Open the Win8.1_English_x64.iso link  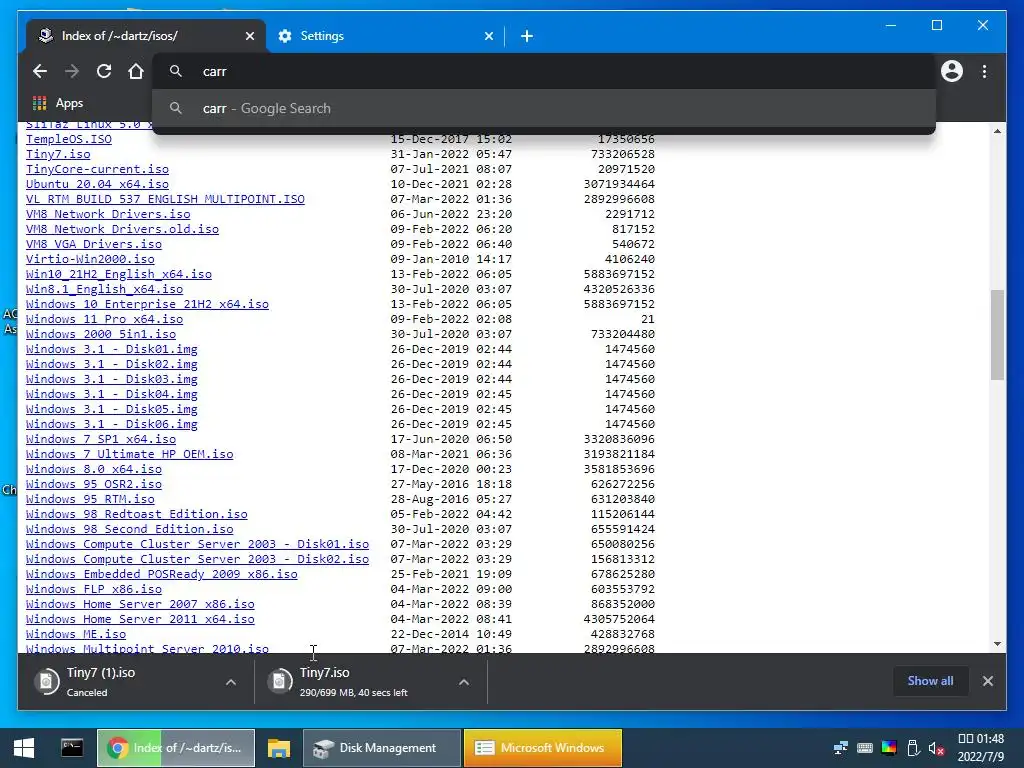click(104, 289)
